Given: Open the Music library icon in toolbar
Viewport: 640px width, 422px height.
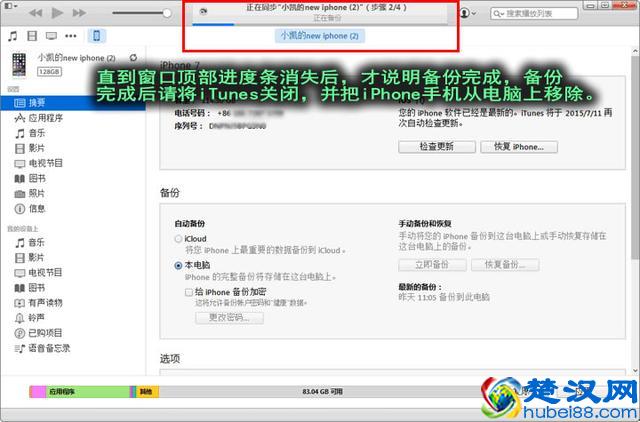Looking at the screenshot, I should click(x=13, y=36).
